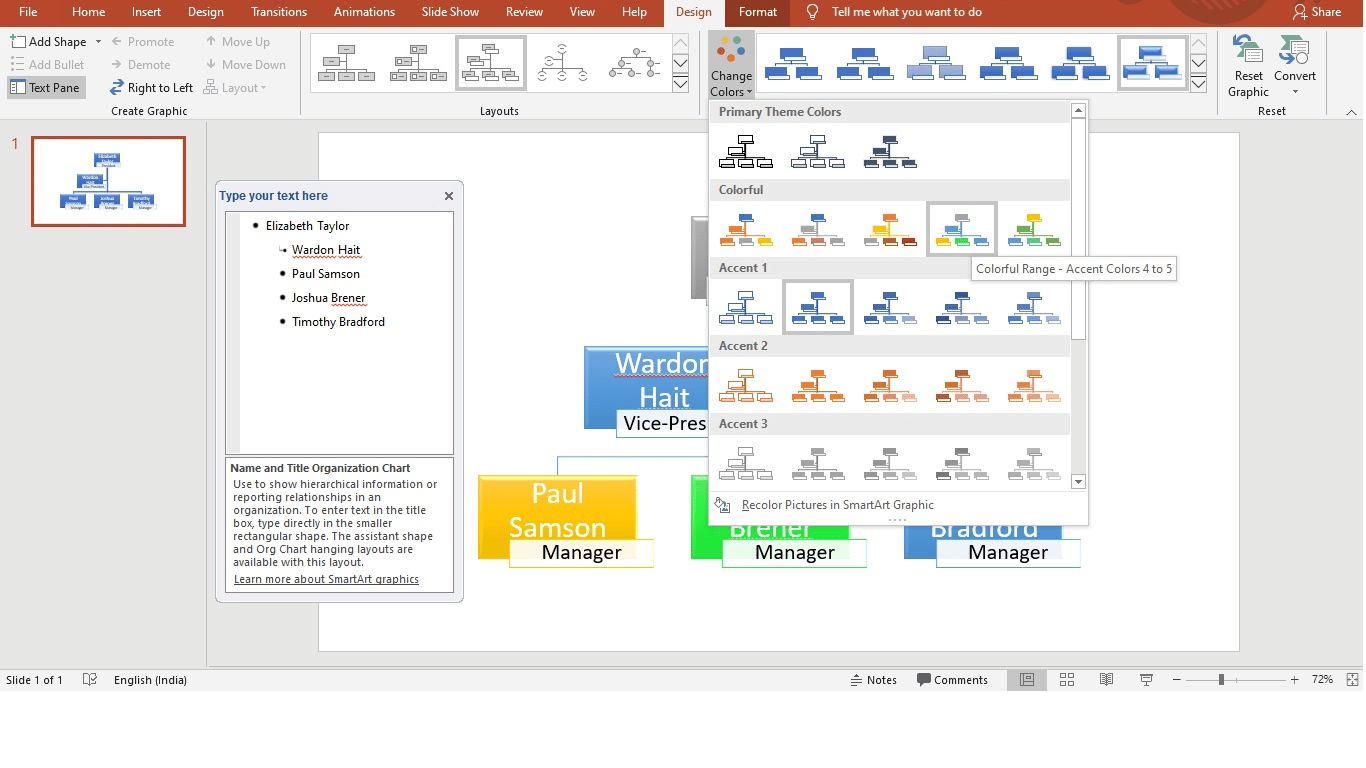Click the Reset Graphic icon
This screenshot has width=1366, height=768.
1247,50
